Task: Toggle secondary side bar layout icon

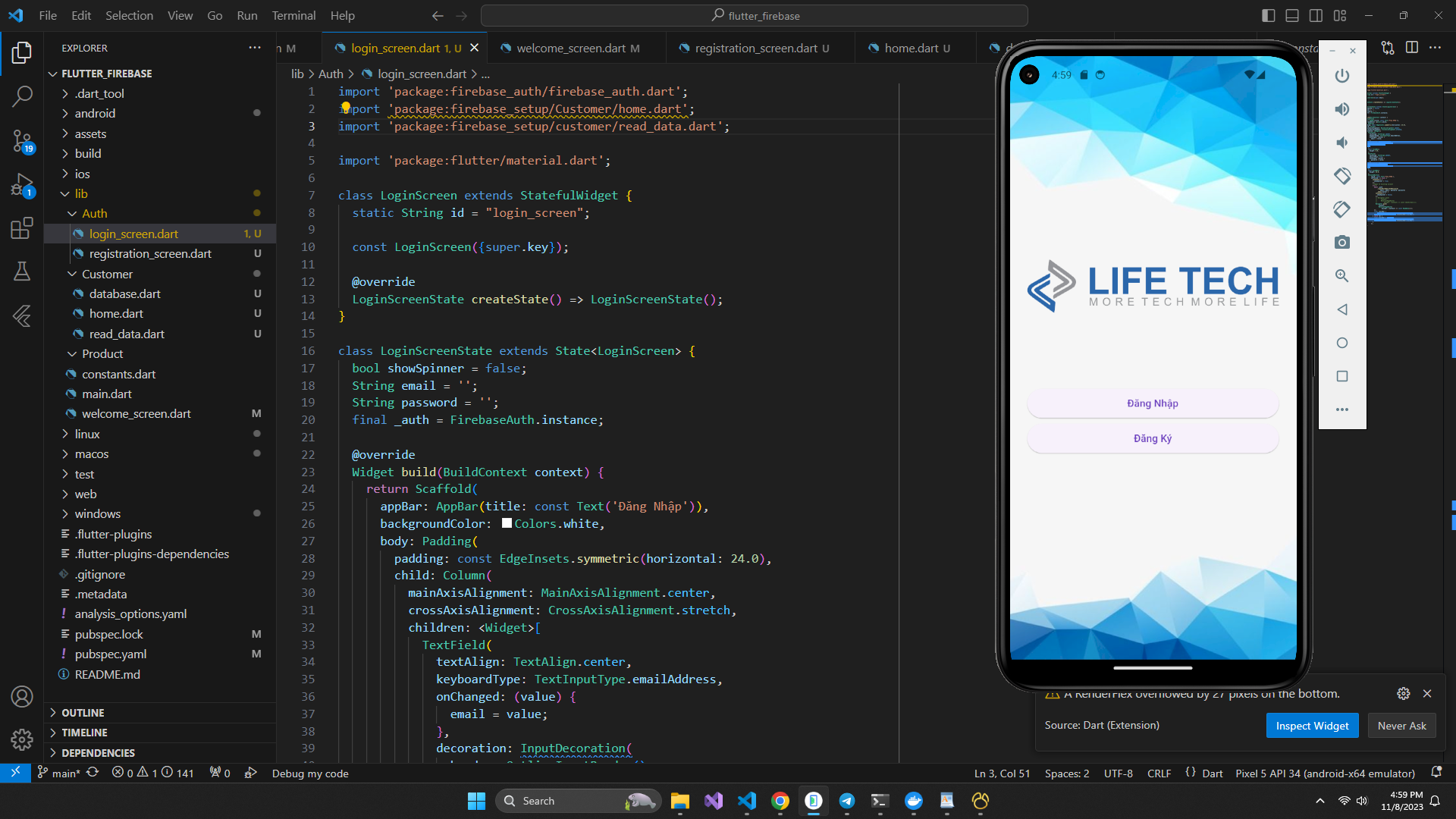Action: (1316, 15)
